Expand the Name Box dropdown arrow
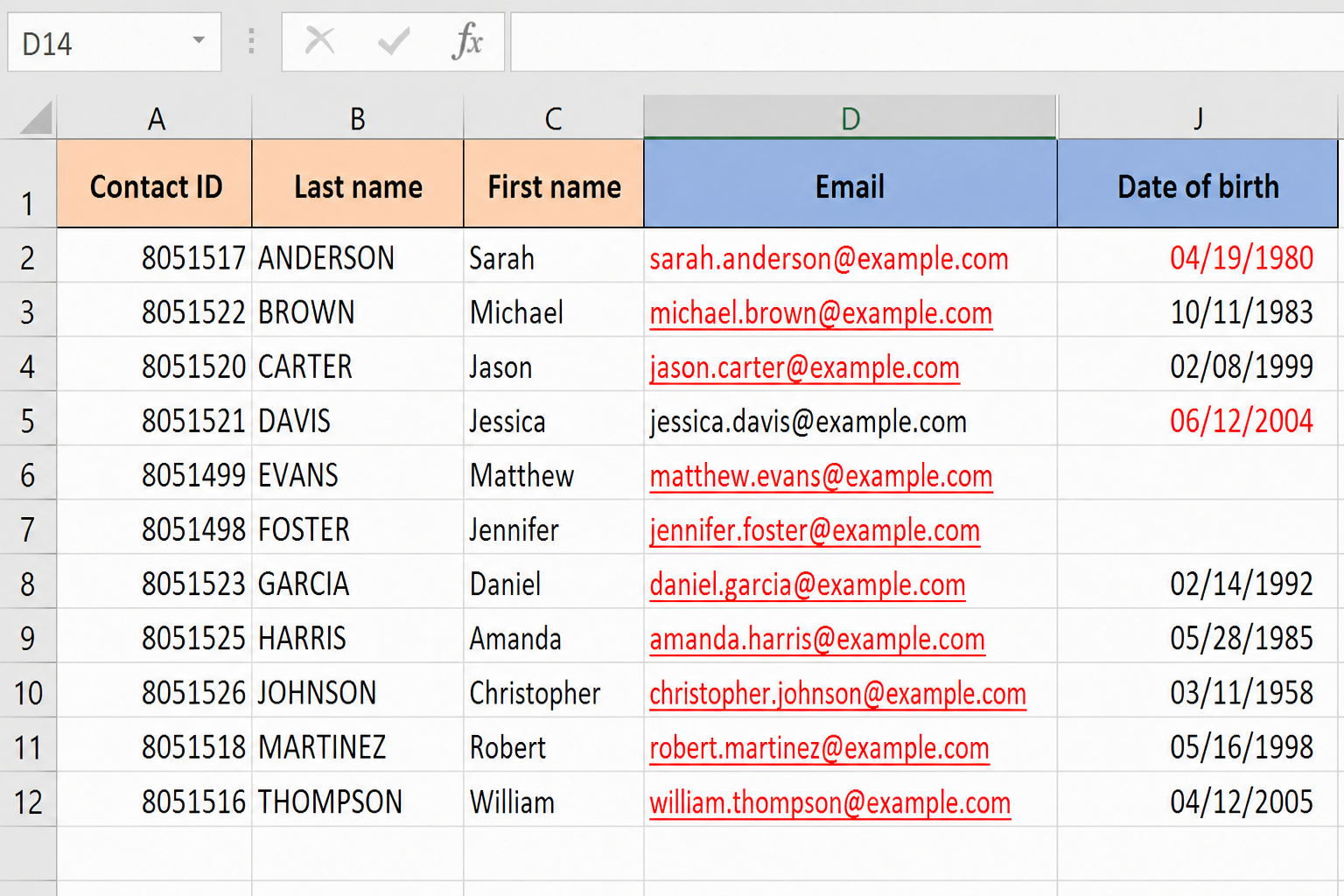Viewport: 1344px width, 896px height. (199, 40)
